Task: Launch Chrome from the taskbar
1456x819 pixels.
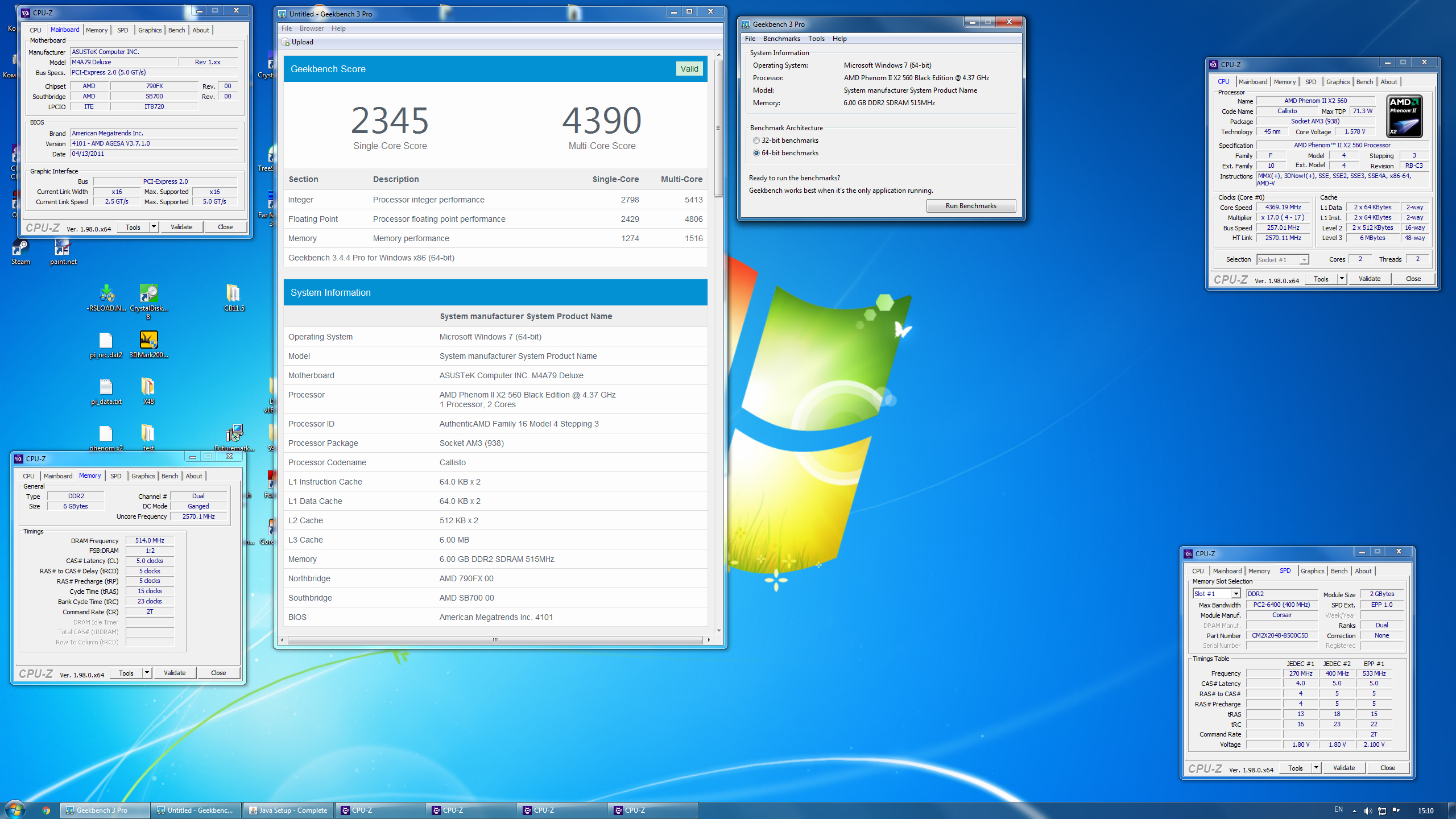Action: (47, 810)
